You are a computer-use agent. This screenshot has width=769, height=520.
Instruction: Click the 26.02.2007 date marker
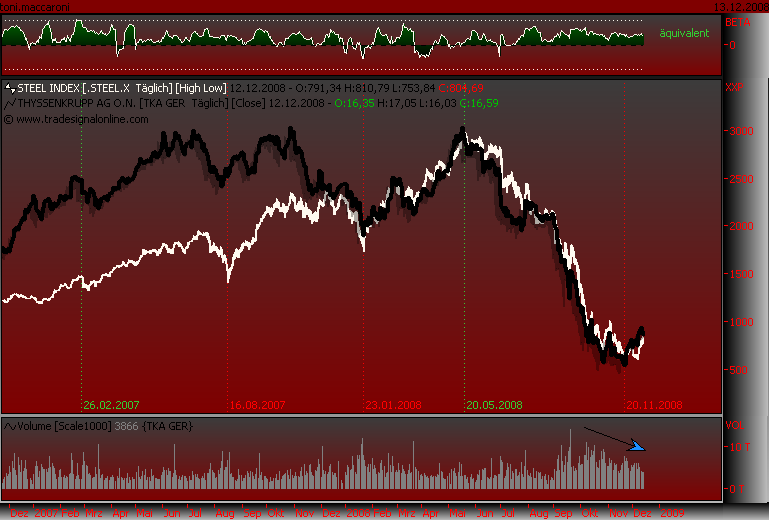tap(112, 405)
